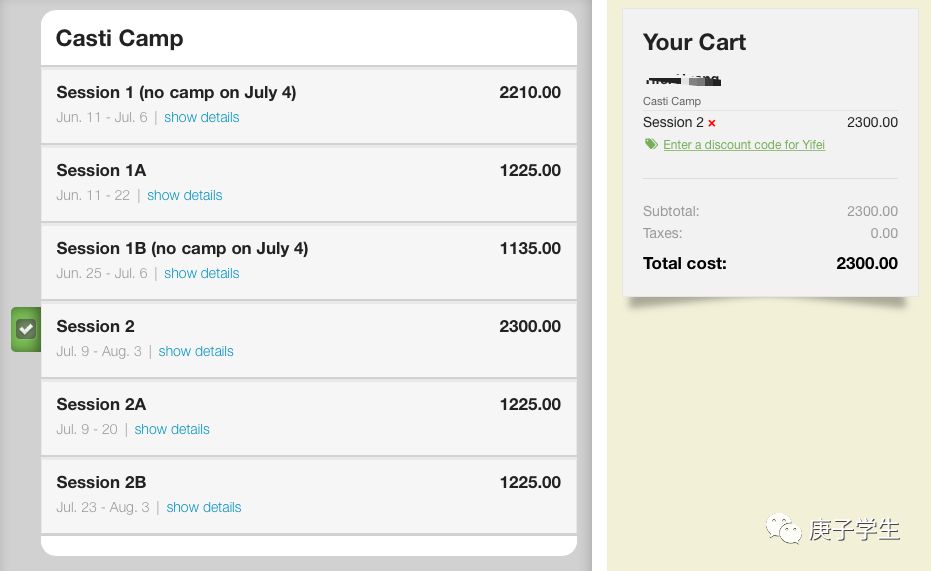
Task: Expand details for Session 1B
Action: pyautogui.click(x=201, y=273)
